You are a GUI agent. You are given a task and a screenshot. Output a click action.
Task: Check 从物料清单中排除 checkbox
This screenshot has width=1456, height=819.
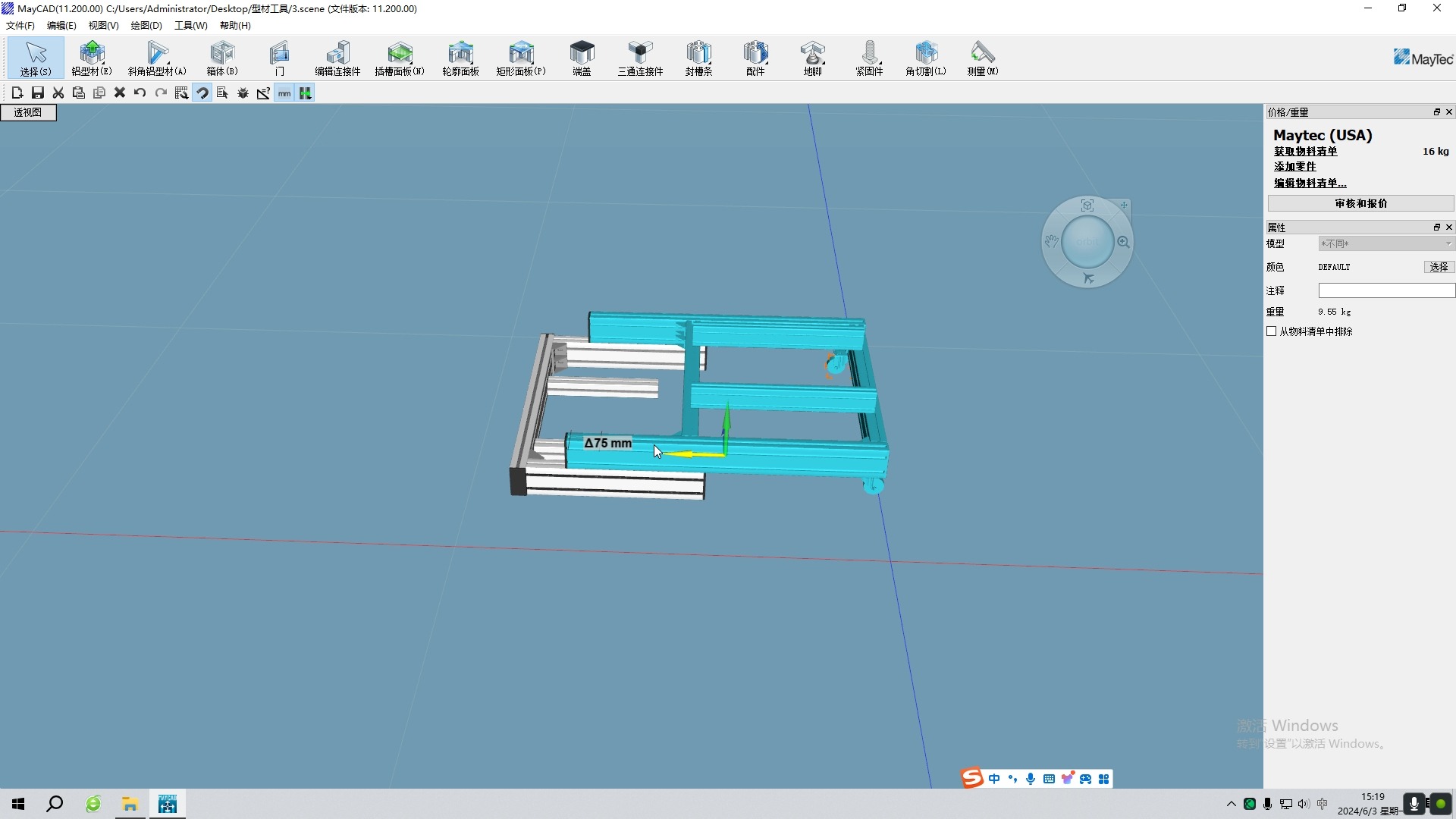(x=1272, y=331)
